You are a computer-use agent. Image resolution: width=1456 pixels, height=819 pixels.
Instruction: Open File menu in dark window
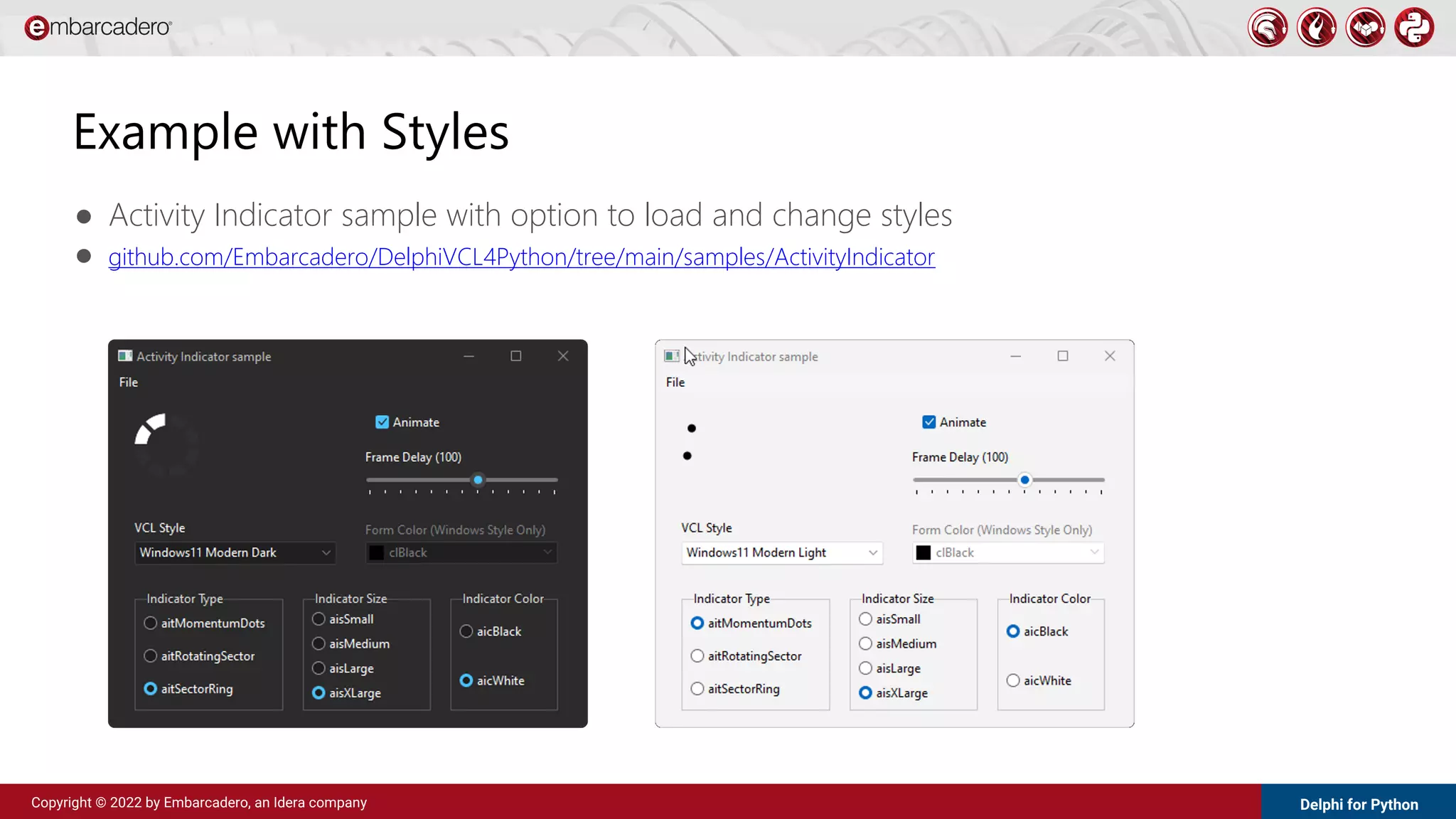[129, 382]
